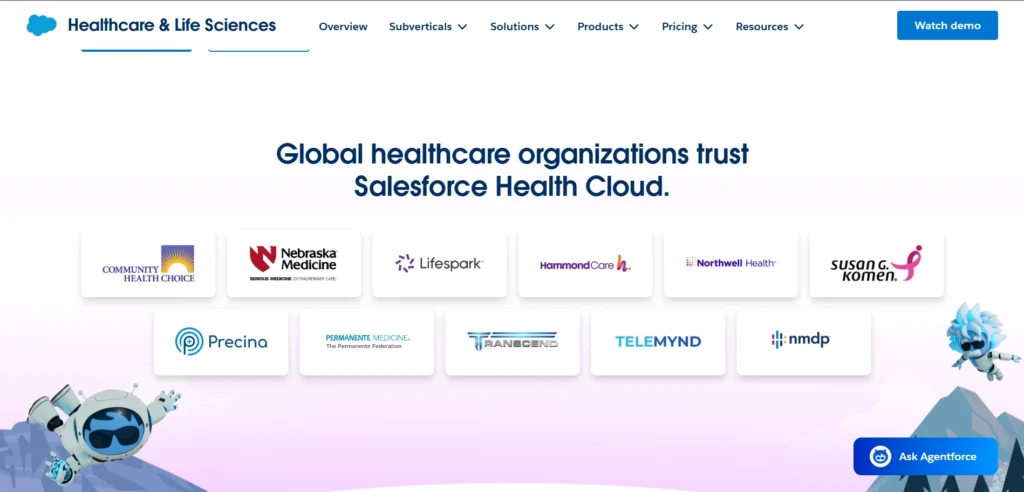This screenshot has width=1024, height=492.
Task: Click the nmdp colored bars icon
Action: click(x=778, y=340)
